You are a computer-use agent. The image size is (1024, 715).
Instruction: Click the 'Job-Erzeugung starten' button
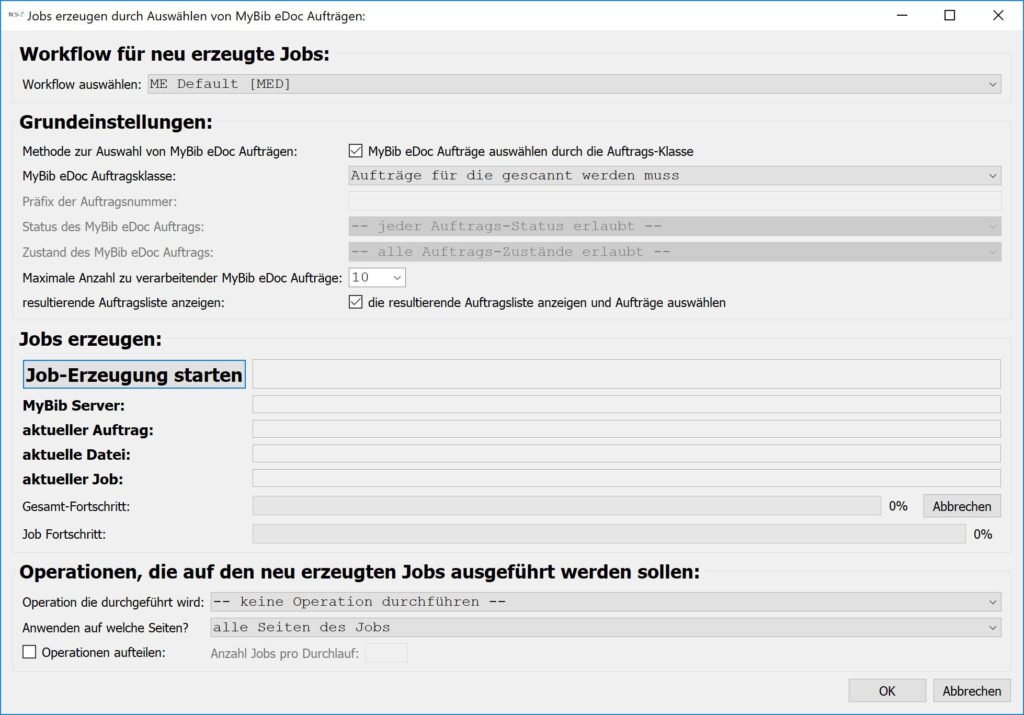click(134, 375)
